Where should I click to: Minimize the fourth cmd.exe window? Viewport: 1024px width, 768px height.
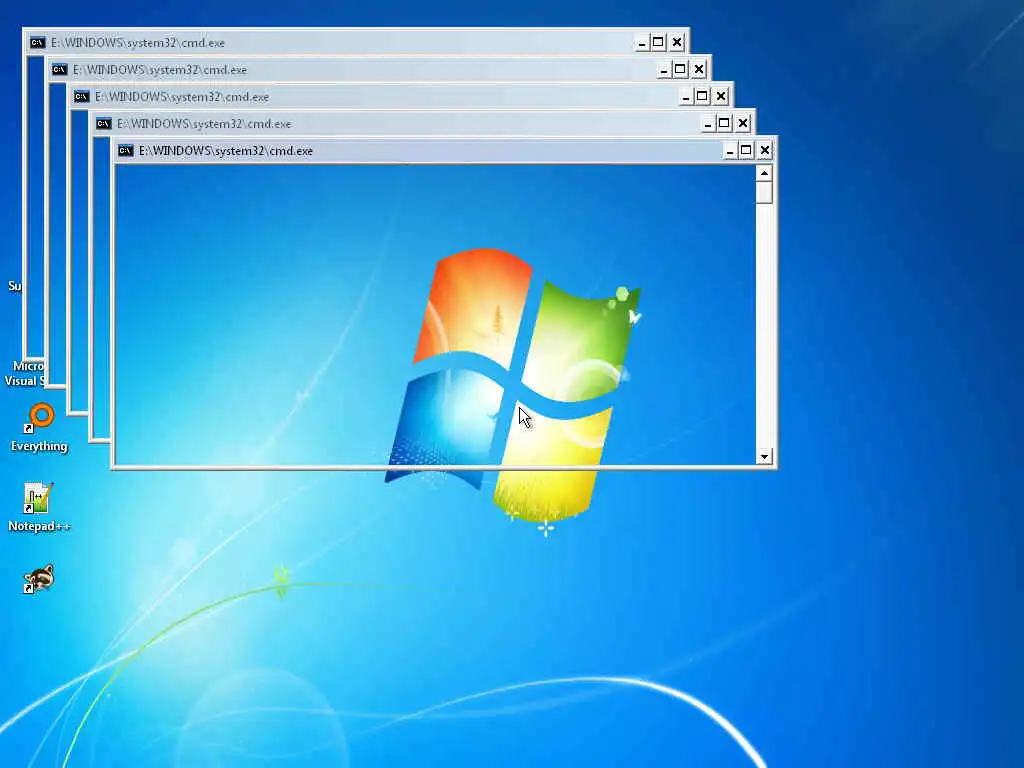click(x=708, y=123)
